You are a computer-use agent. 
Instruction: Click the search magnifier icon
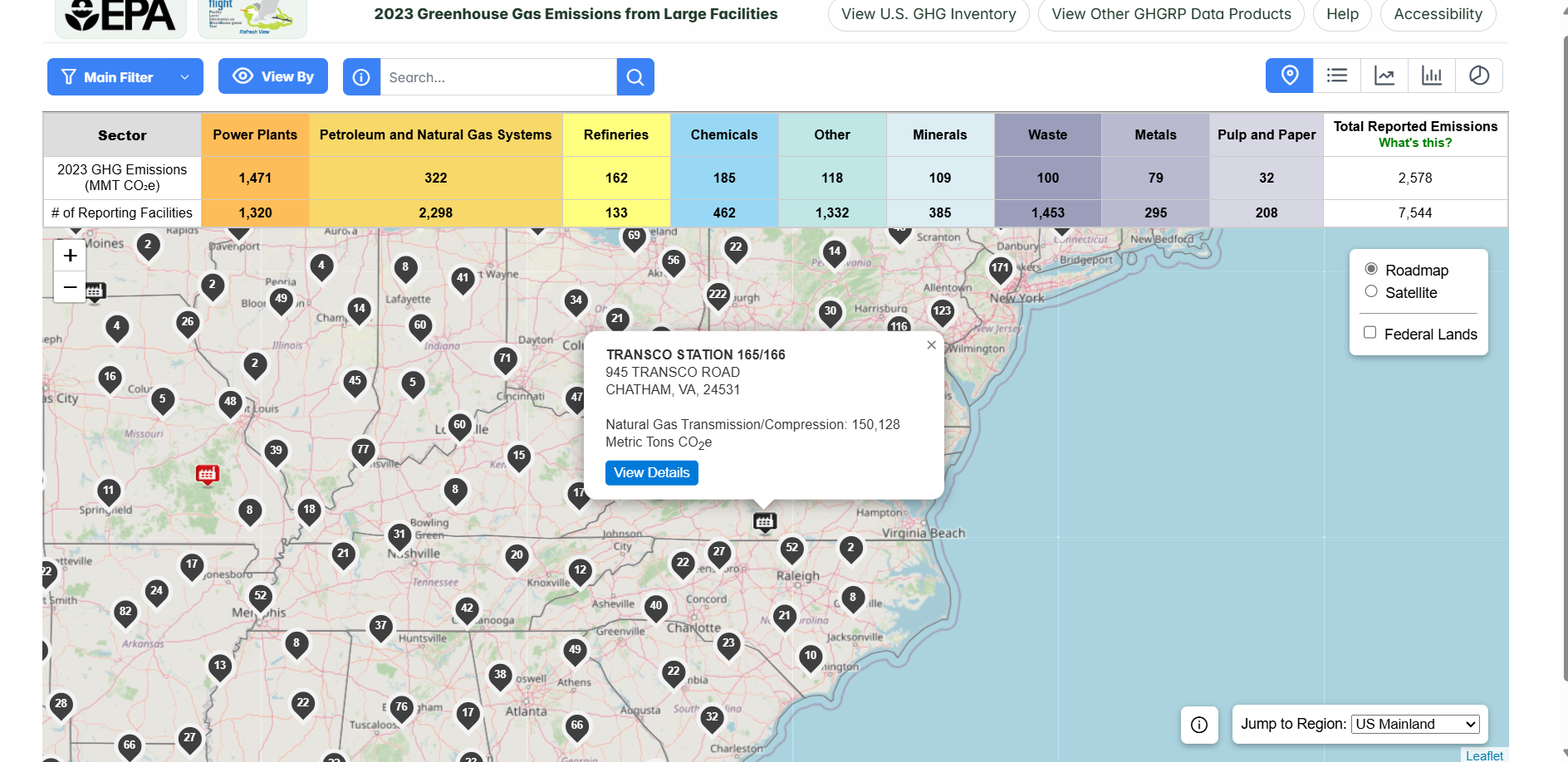coord(635,76)
